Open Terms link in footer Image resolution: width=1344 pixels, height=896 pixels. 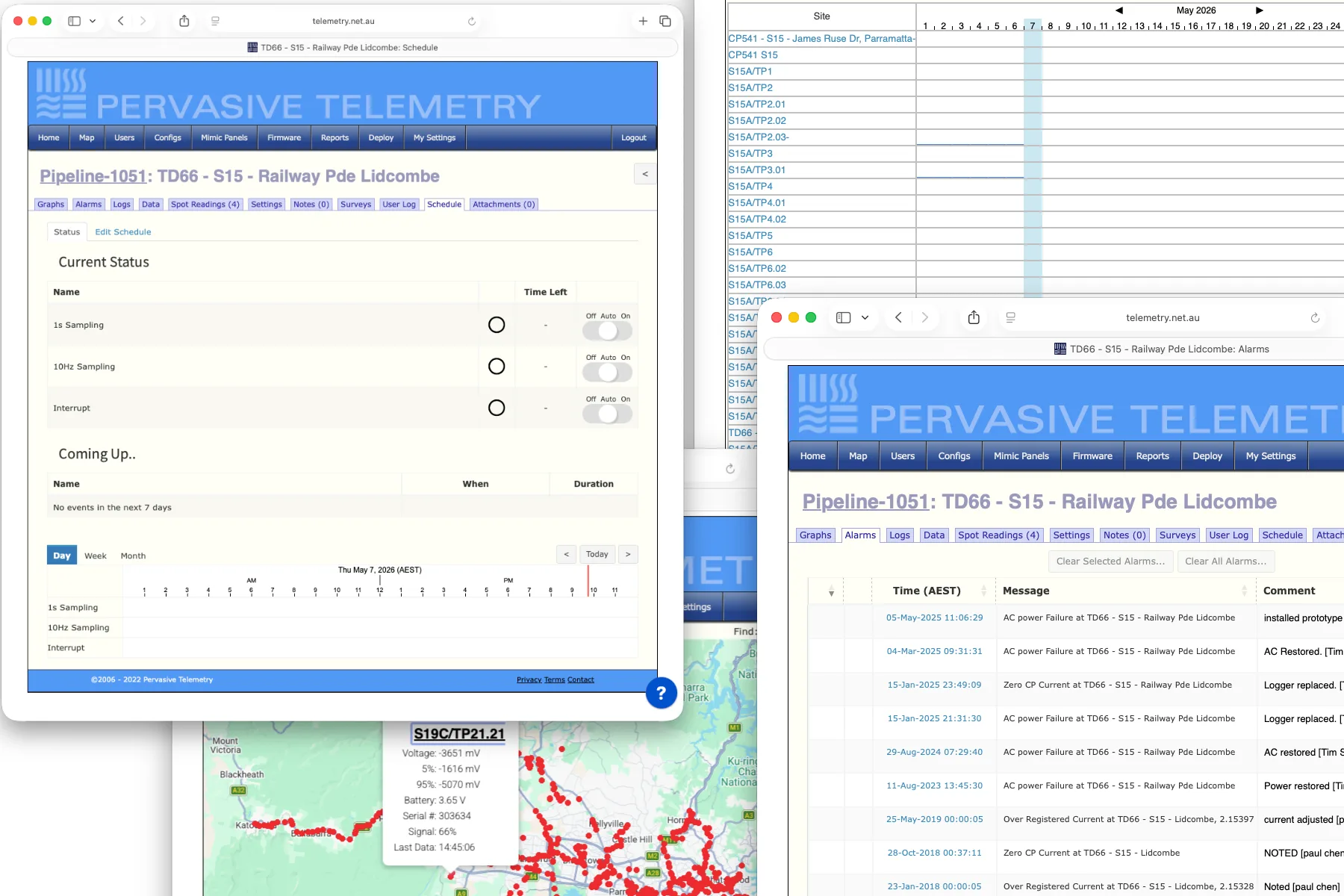pyautogui.click(x=554, y=680)
